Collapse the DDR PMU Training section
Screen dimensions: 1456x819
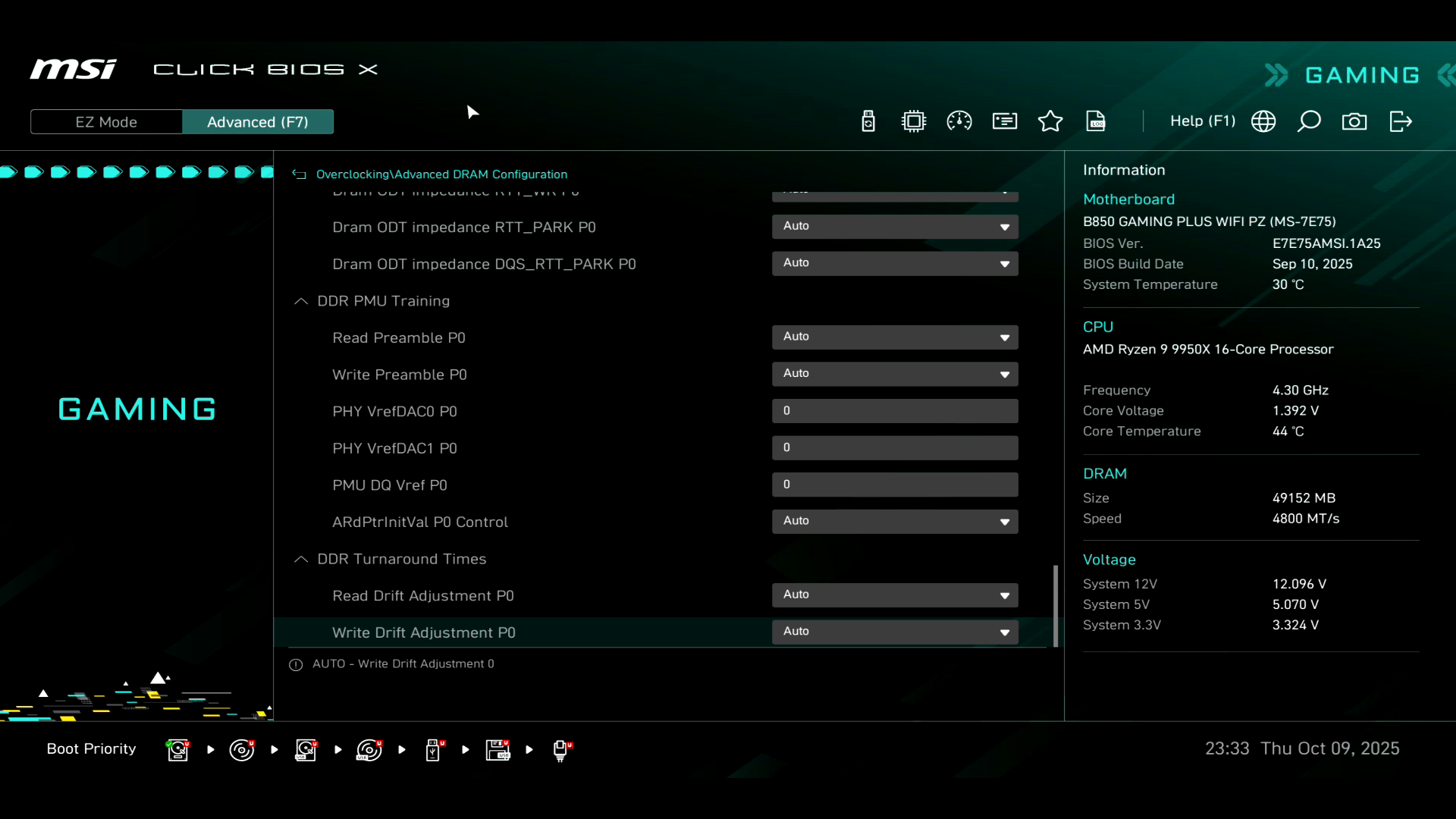coord(301,301)
